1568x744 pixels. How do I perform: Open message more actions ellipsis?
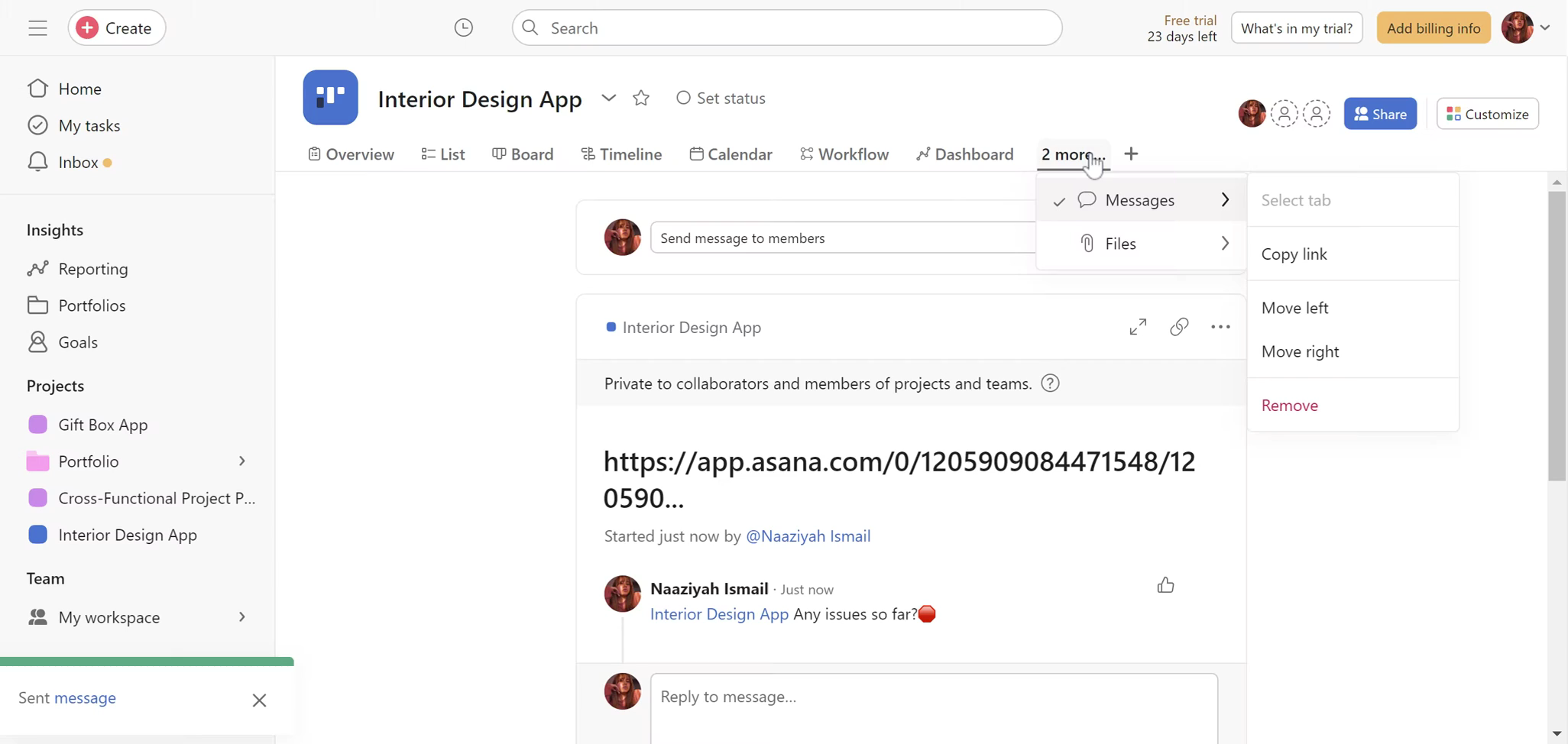[x=1220, y=327]
